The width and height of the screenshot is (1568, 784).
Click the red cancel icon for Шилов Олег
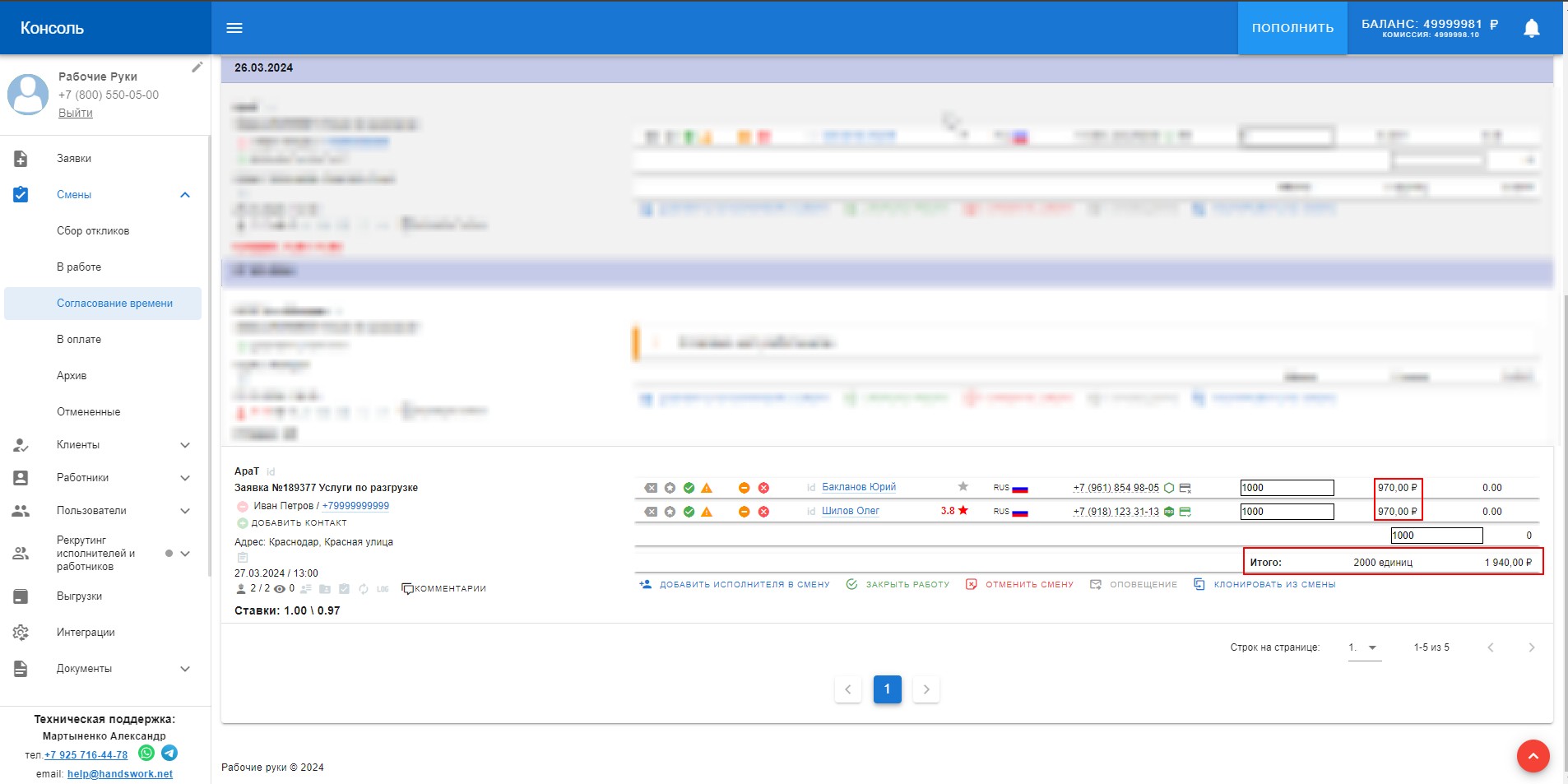(763, 512)
